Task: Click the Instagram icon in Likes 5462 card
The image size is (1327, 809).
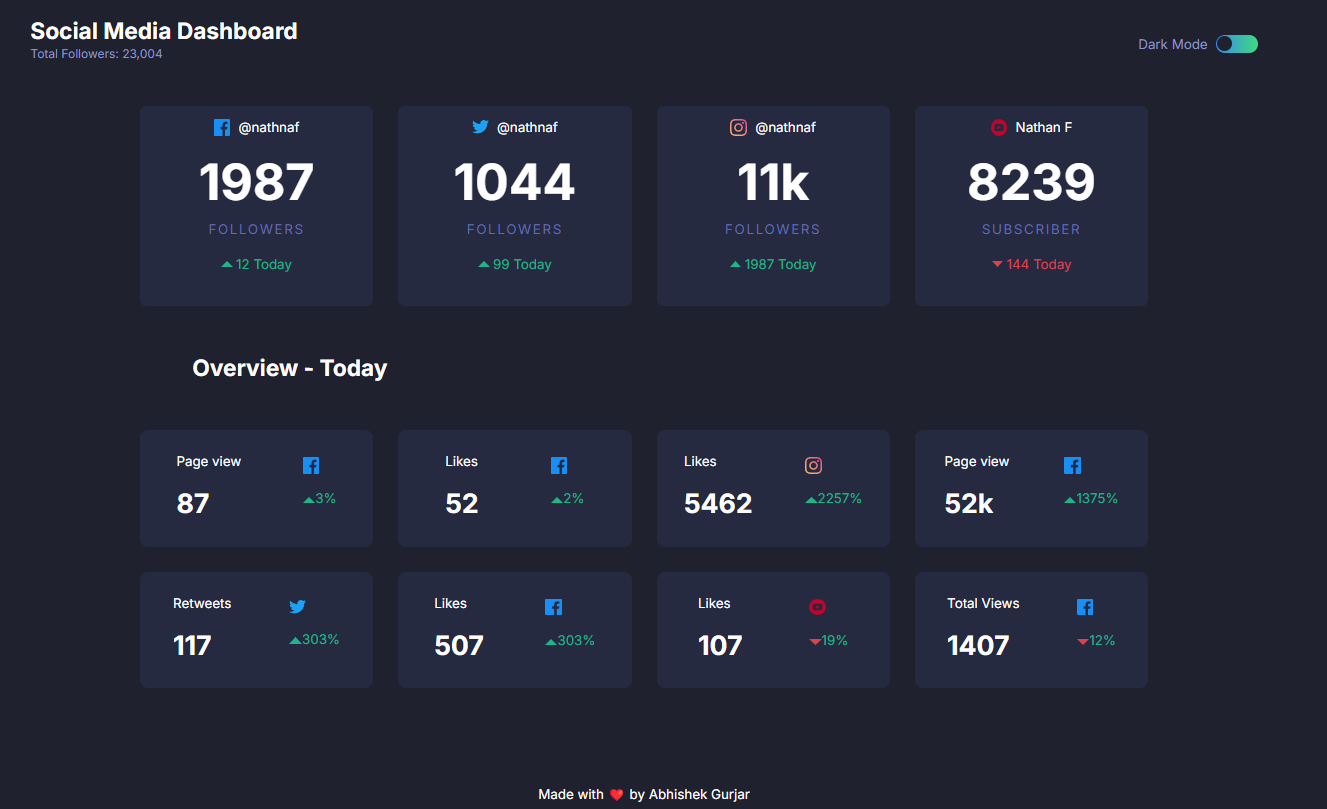Action: pos(814,466)
